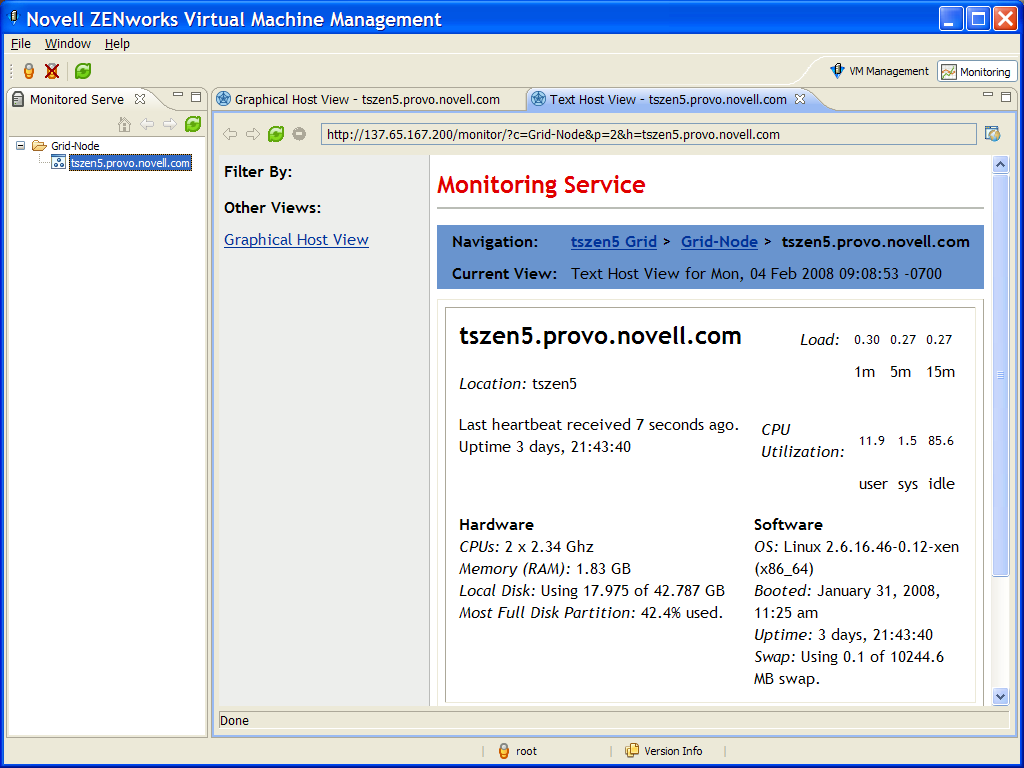This screenshot has height=768, width=1024.
Task: Click the forward arrow in Monitored Servers panel
Action: tap(170, 124)
